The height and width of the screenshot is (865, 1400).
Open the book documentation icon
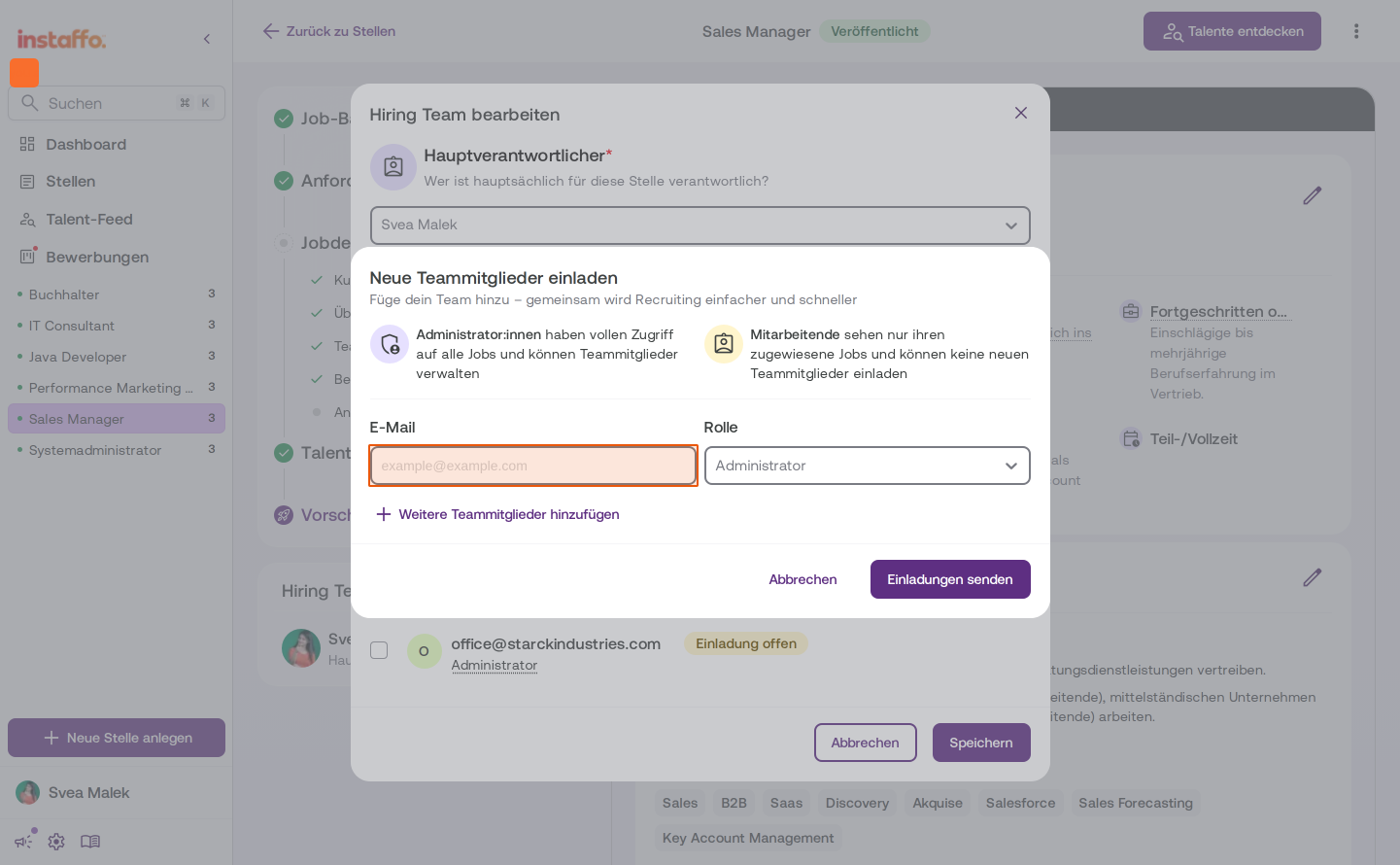90,842
